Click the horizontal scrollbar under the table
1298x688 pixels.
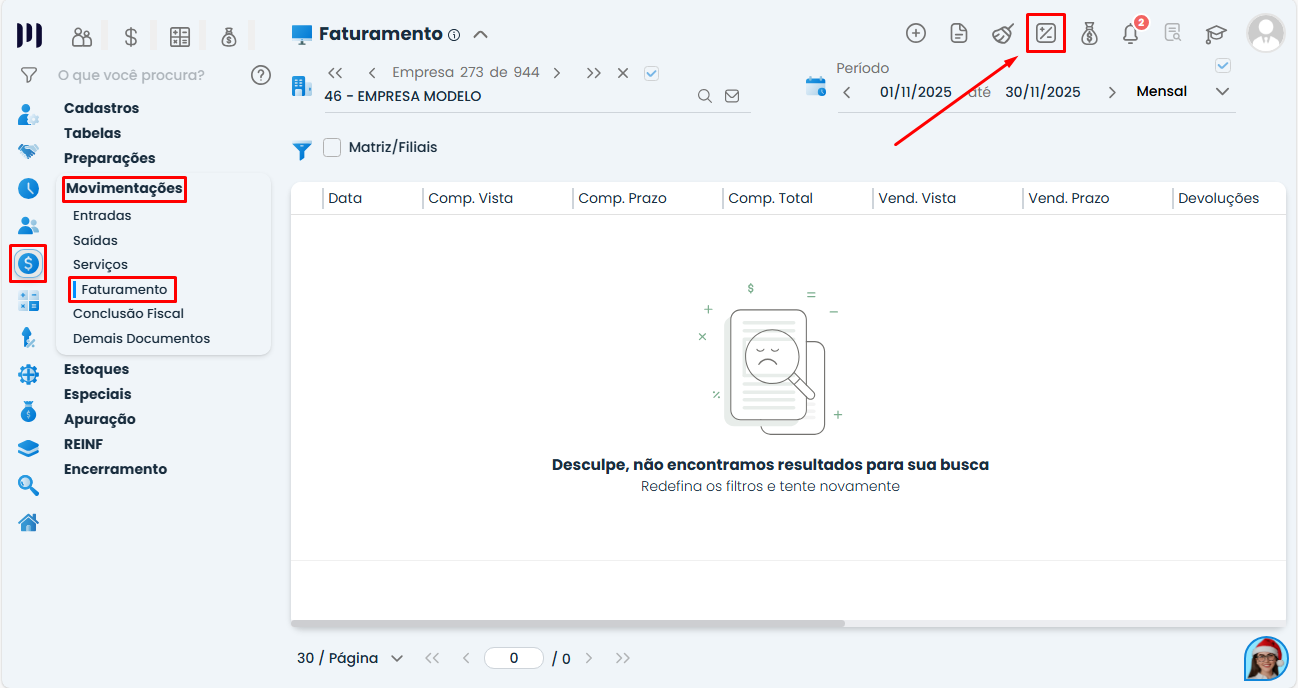pyautogui.click(x=568, y=624)
